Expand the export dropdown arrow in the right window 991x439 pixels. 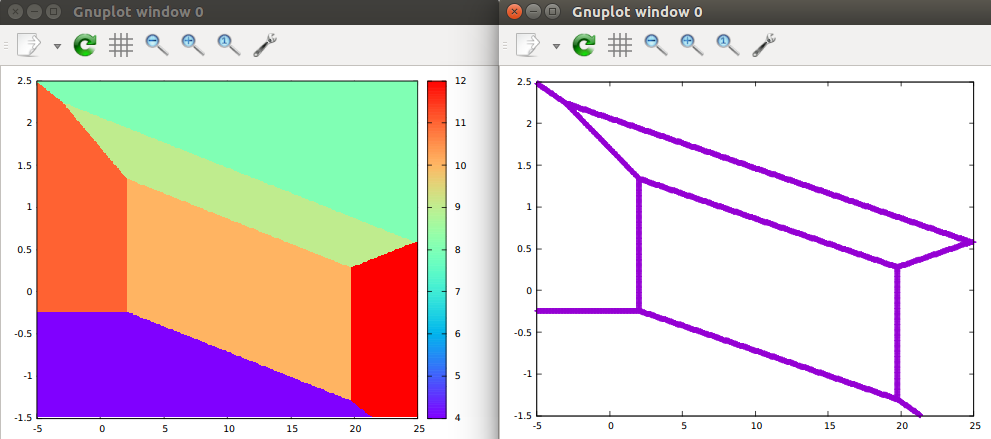click(557, 46)
